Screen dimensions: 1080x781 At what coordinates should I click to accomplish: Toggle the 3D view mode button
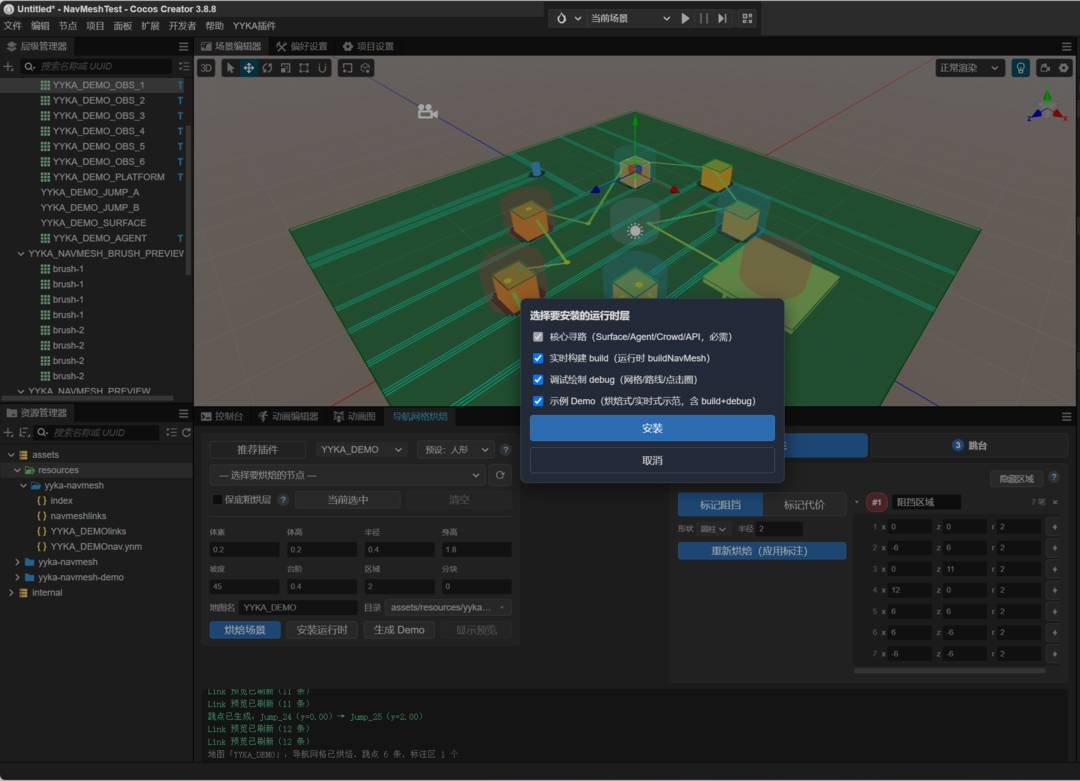(x=206, y=67)
